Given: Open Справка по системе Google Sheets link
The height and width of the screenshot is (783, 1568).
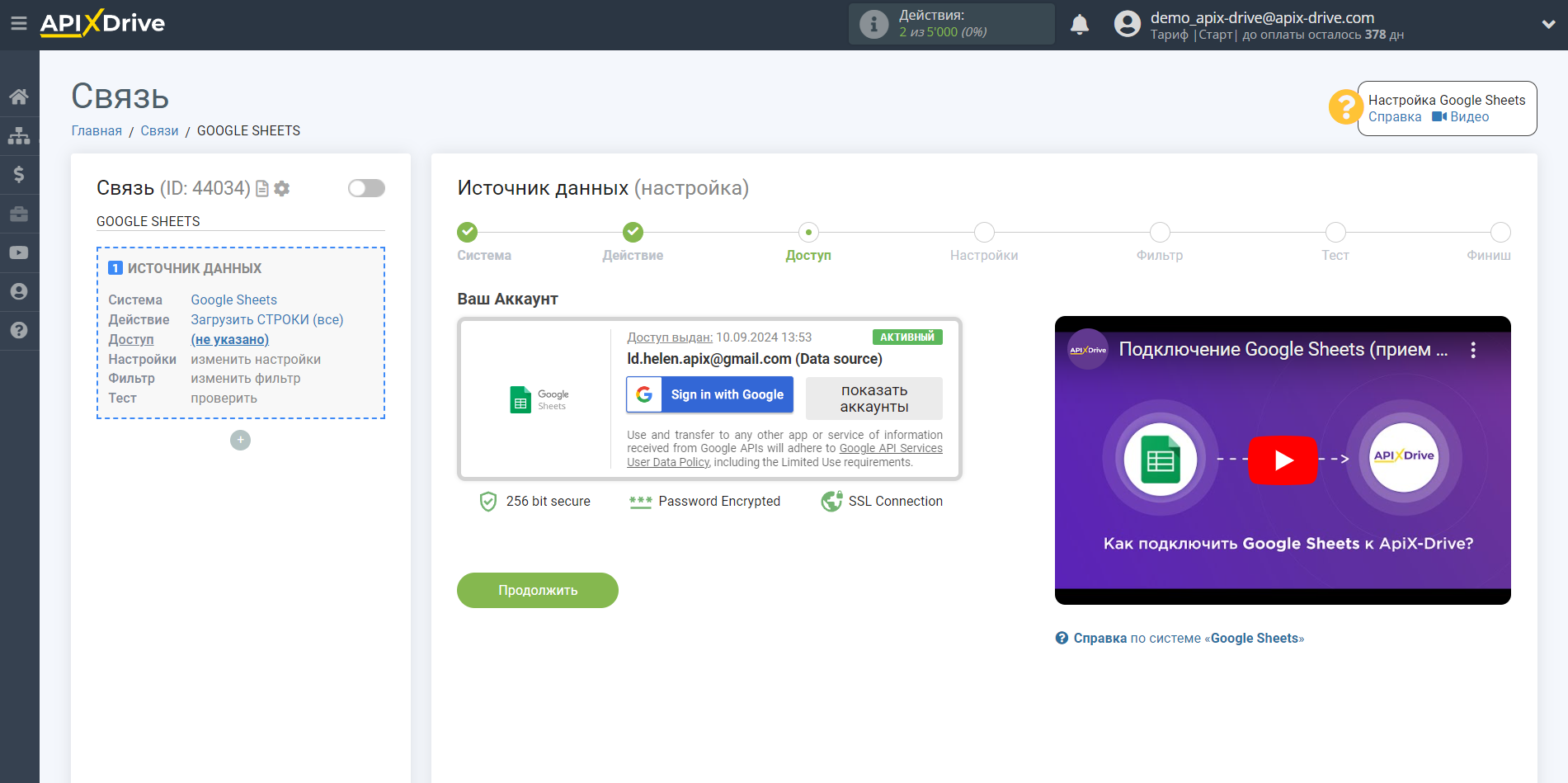Looking at the screenshot, I should coord(1180,639).
